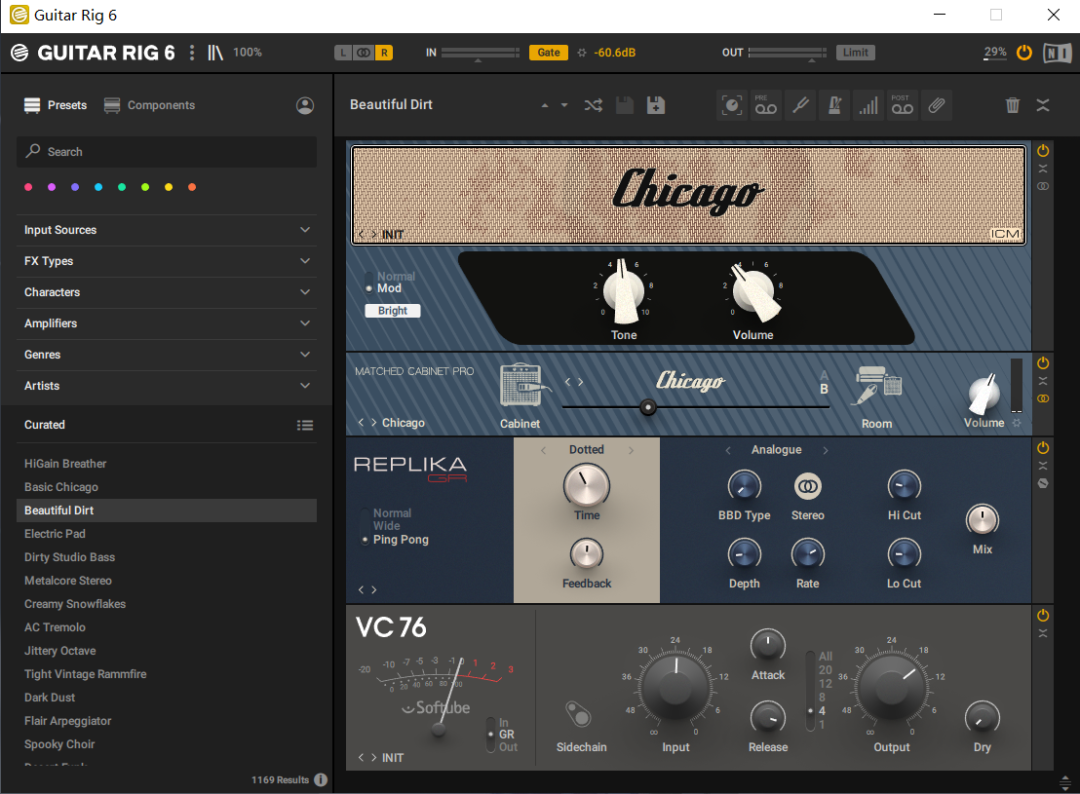Switch to the Presets tab
Screen dimensions: 1080x794
(x=56, y=105)
